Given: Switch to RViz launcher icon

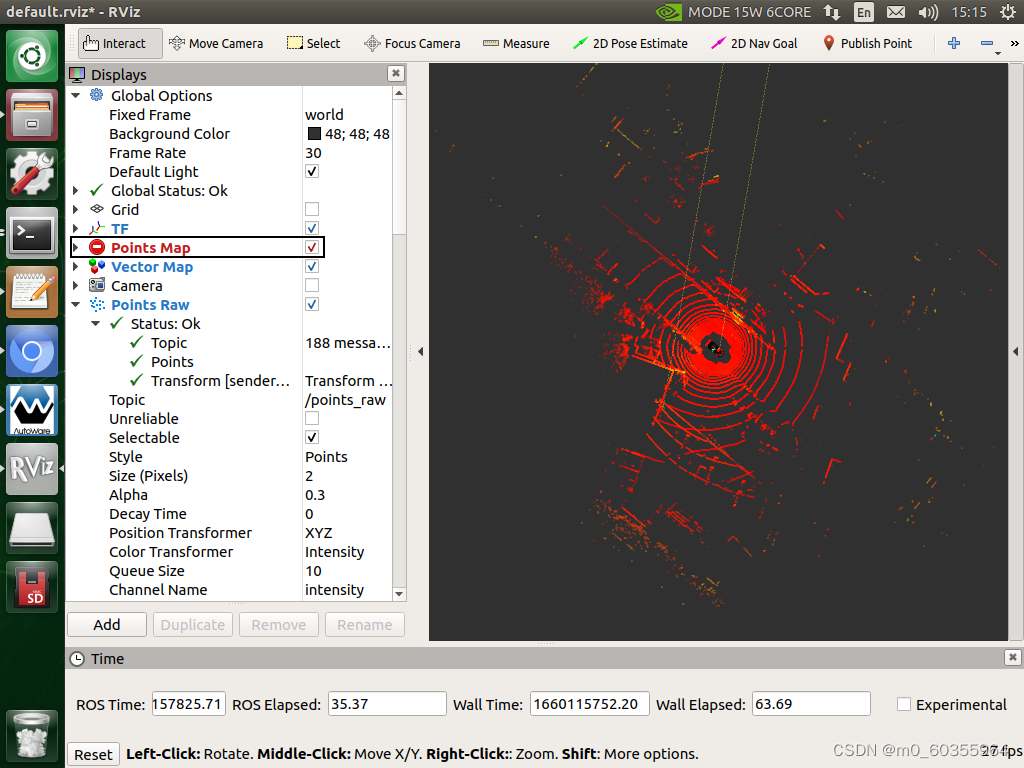Looking at the screenshot, I should pyautogui.click(x=32, y=469).
